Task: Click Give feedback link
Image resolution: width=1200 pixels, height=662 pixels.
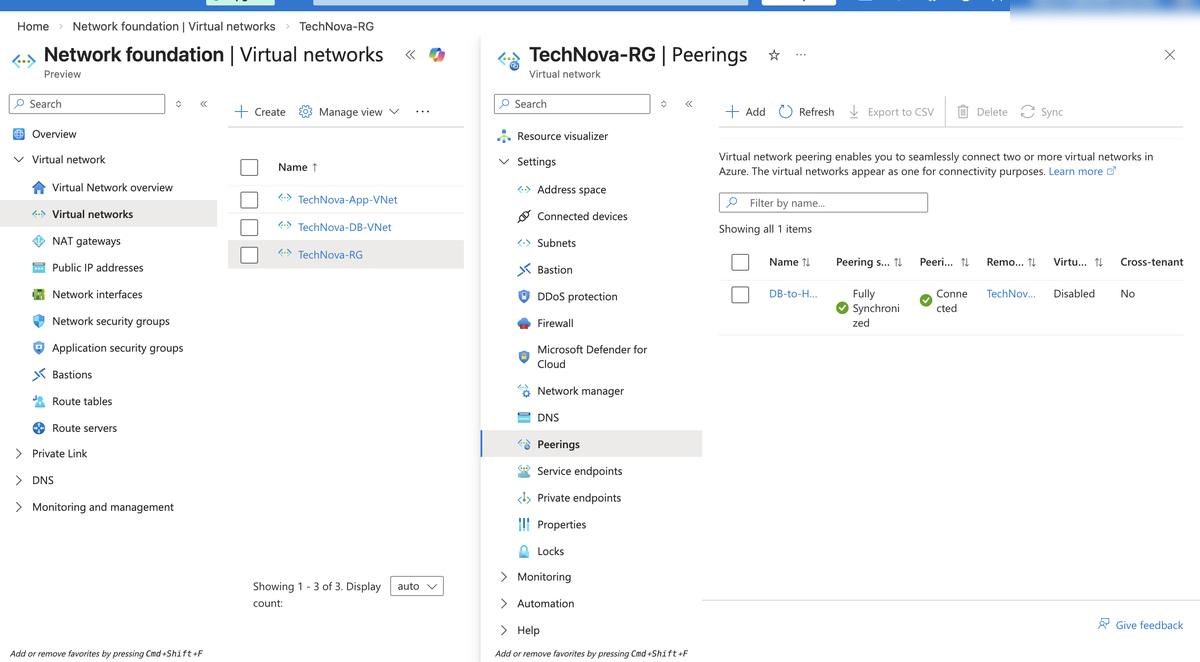Action: tap(1140, 625)
